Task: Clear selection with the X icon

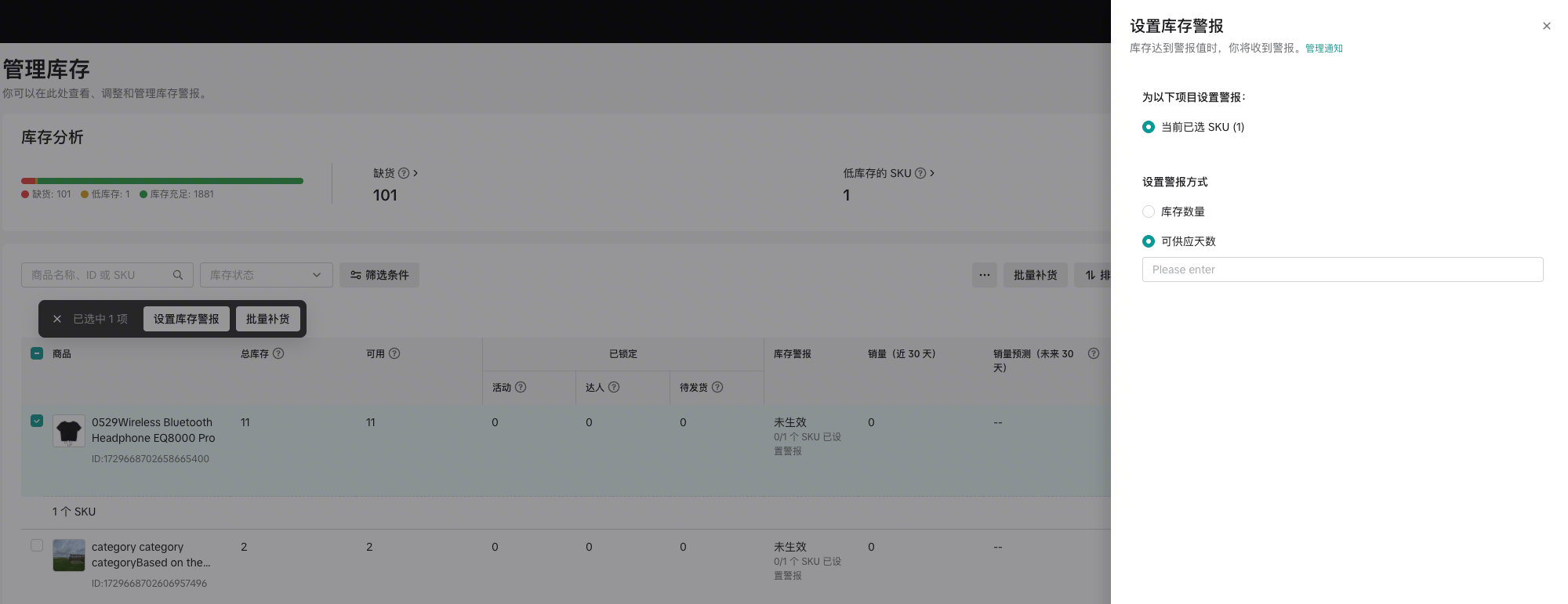Action: [x=57, y=319]
